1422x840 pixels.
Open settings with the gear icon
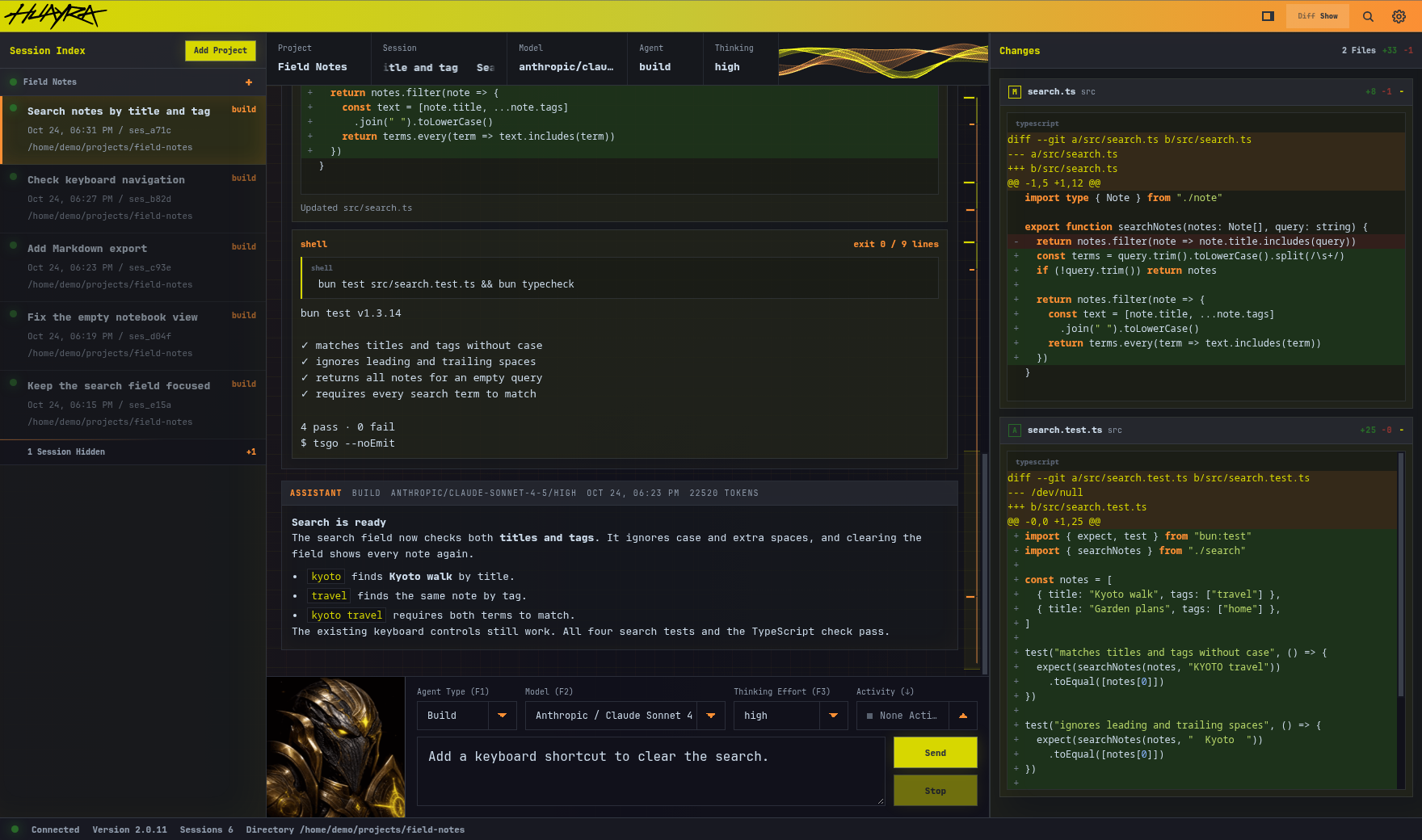[x=1399, y=16]
